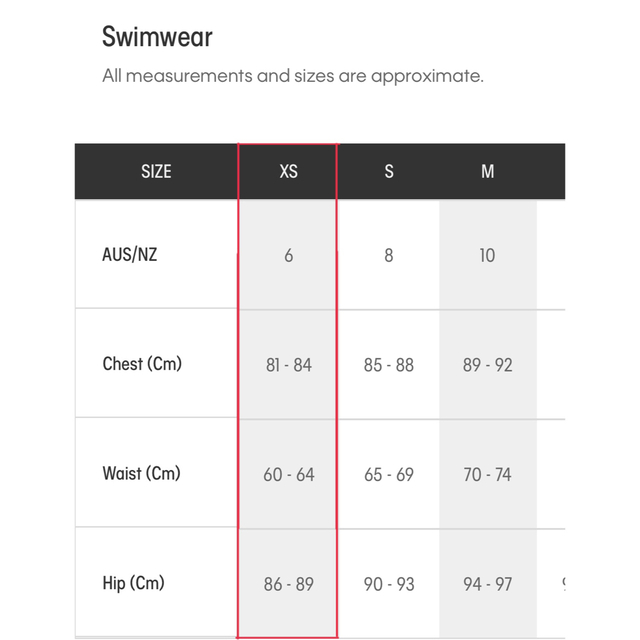
Task: Click the 86 - 89 hip cell
Action: coord(288,583)
